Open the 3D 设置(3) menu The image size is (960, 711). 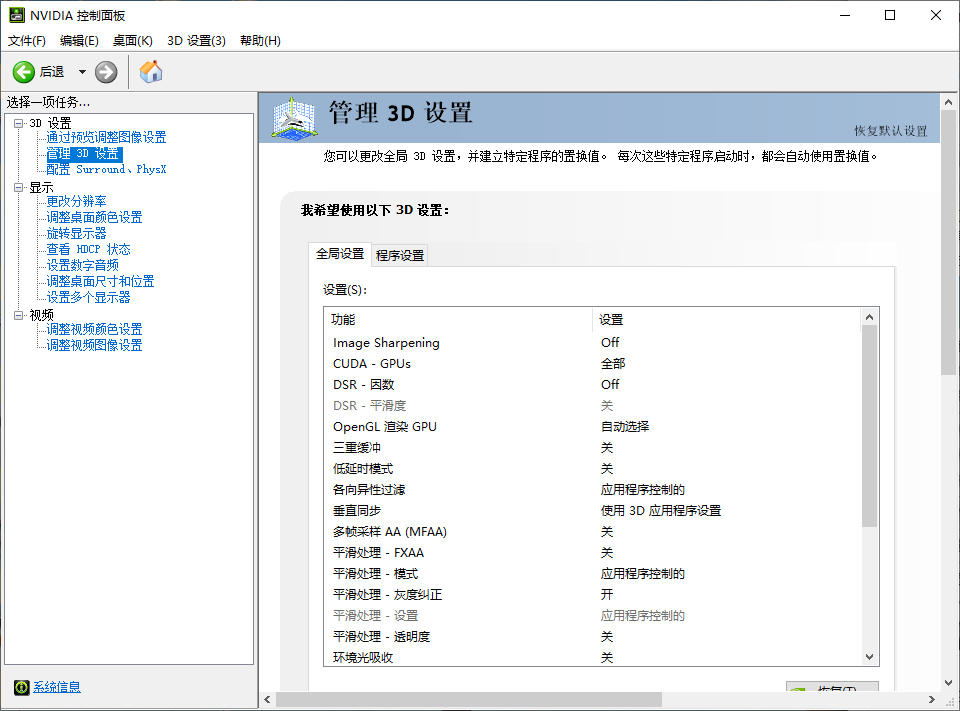click(x=196, y=40)
